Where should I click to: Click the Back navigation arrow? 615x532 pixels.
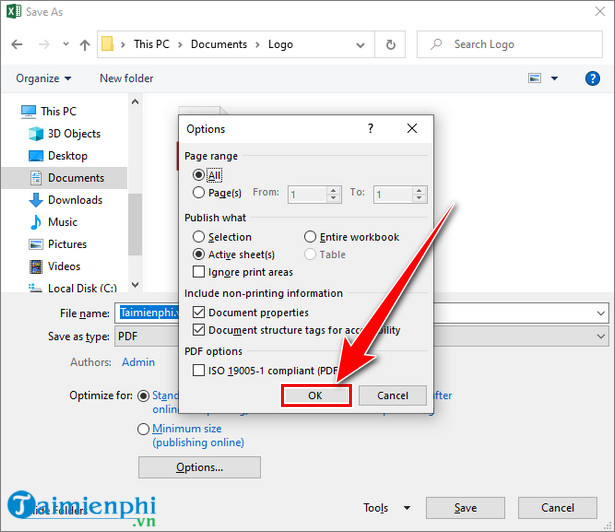pyautogui.click(x=17, y=44)
